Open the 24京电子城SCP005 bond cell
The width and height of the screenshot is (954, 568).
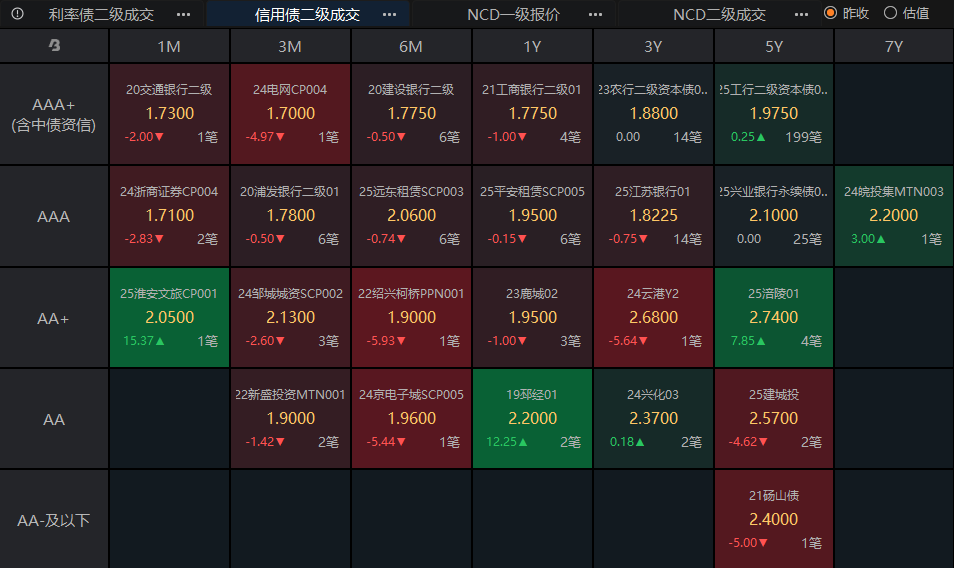pos(411,418)
